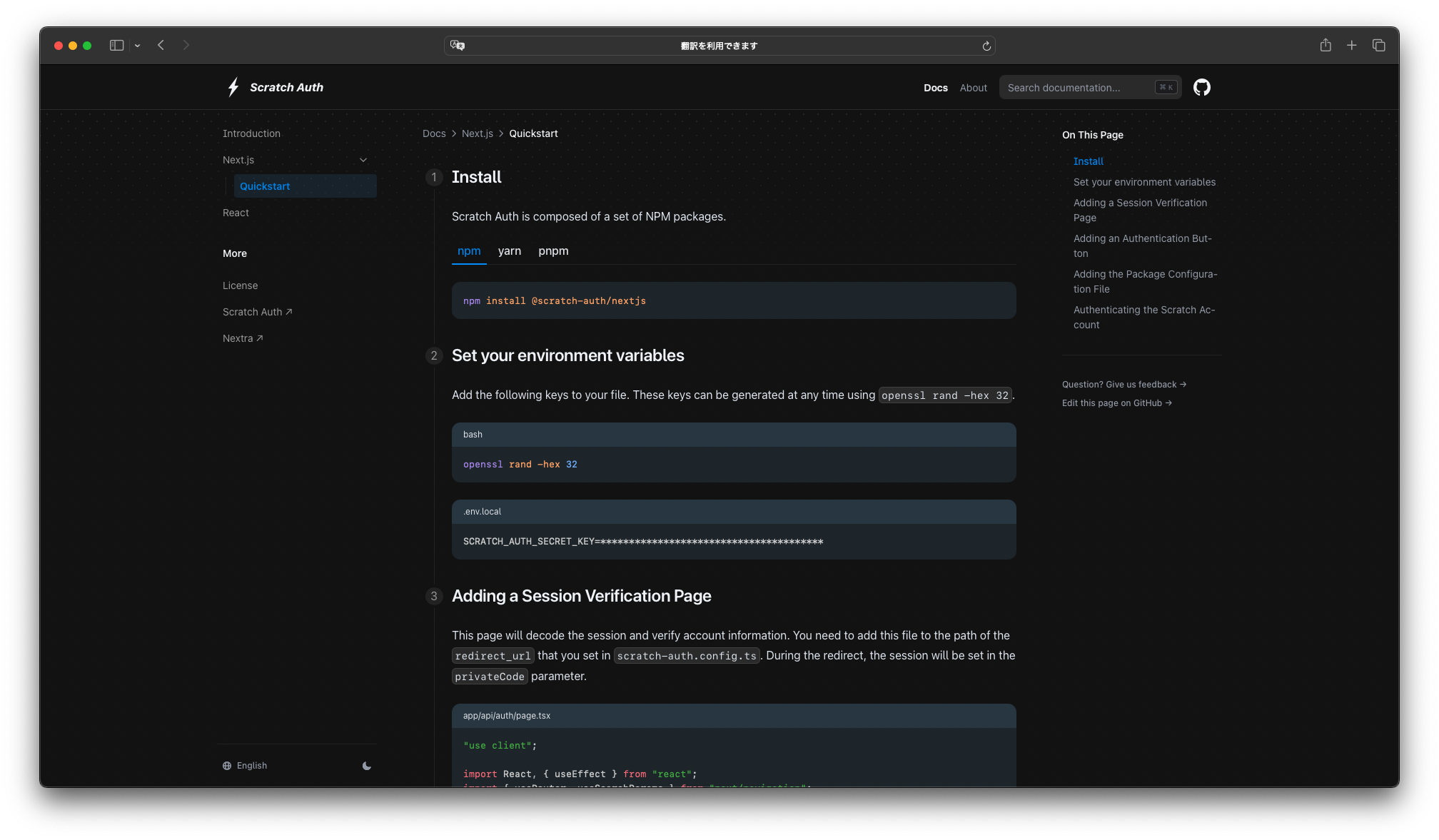
Task: Show Safari tab overview
Action: [1379, 45]
